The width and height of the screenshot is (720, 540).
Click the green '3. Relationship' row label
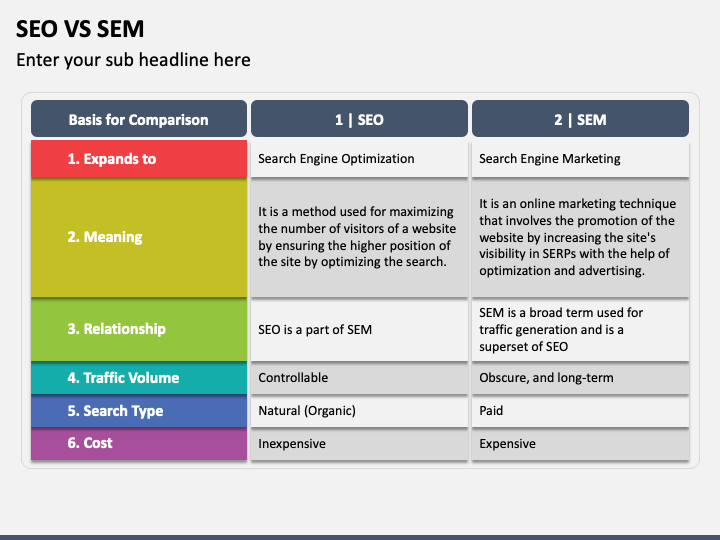(139, 329)
